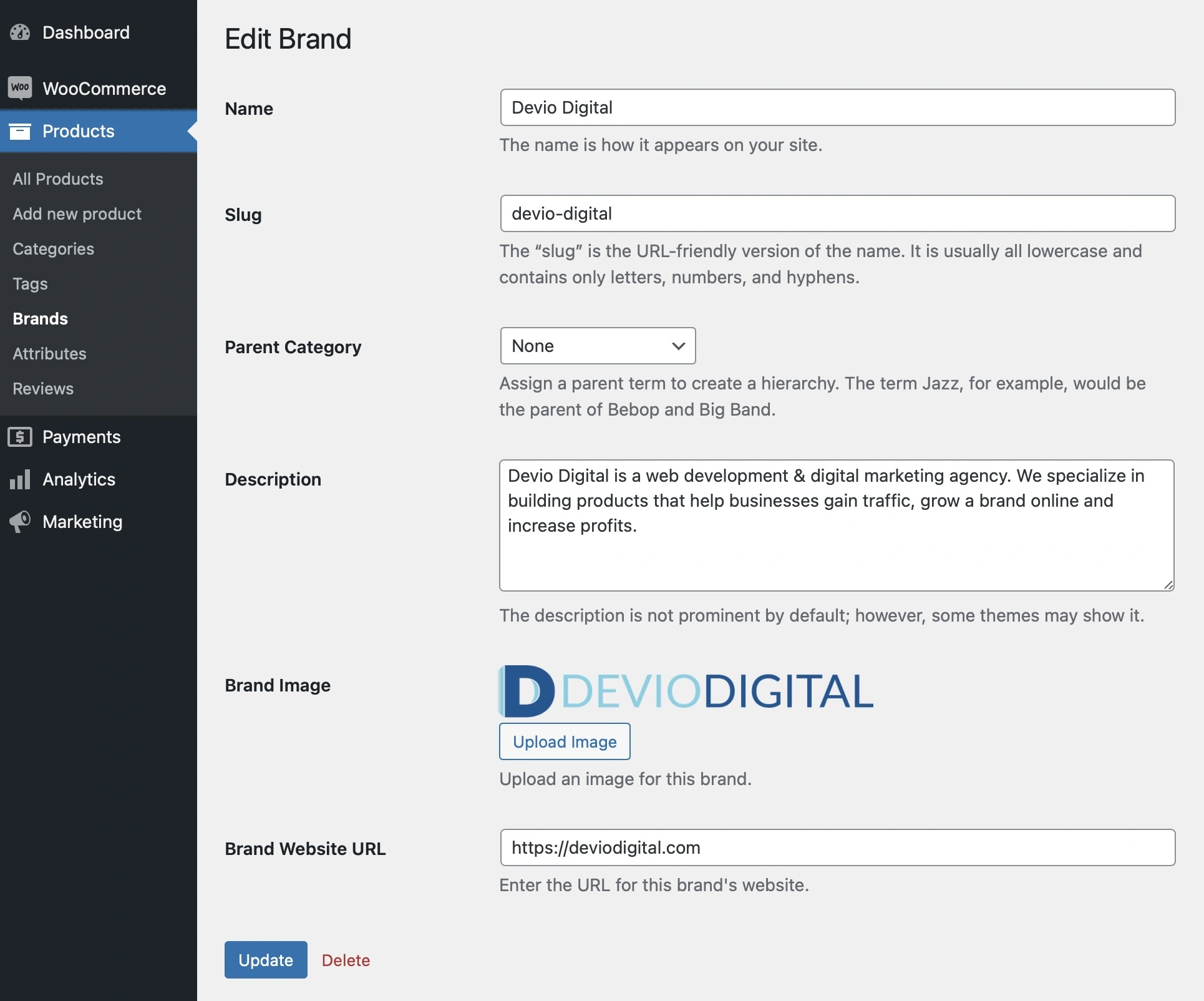Expand the Parent Category dropdown
The width and height of the screenshot is (1204, 1001).
click(x=598, y=346)
